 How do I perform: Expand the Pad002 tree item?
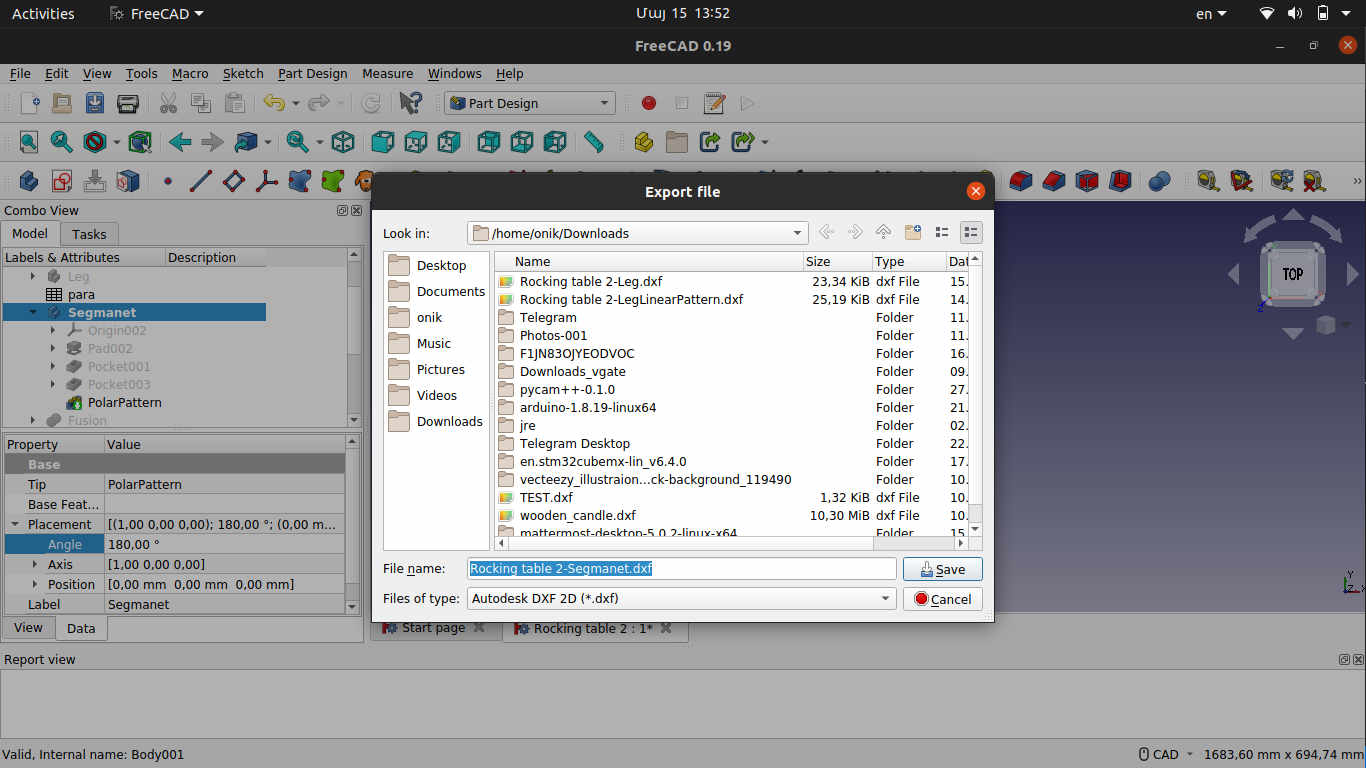53,349
